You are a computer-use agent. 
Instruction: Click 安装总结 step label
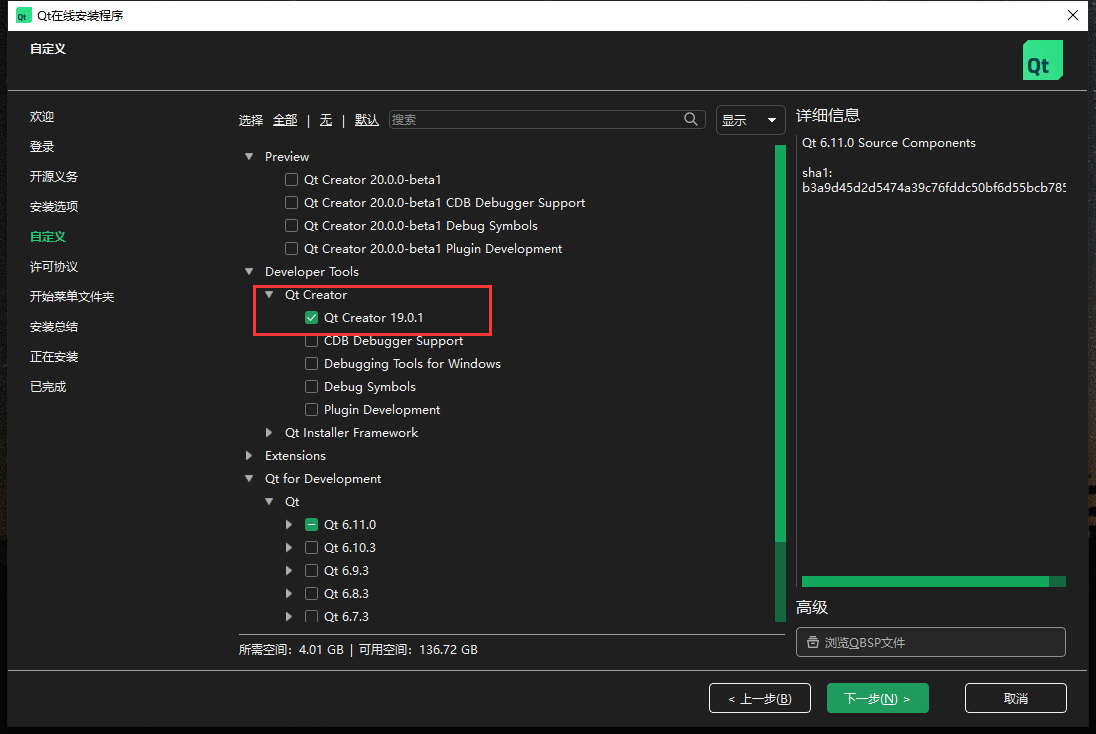point(54,327)
